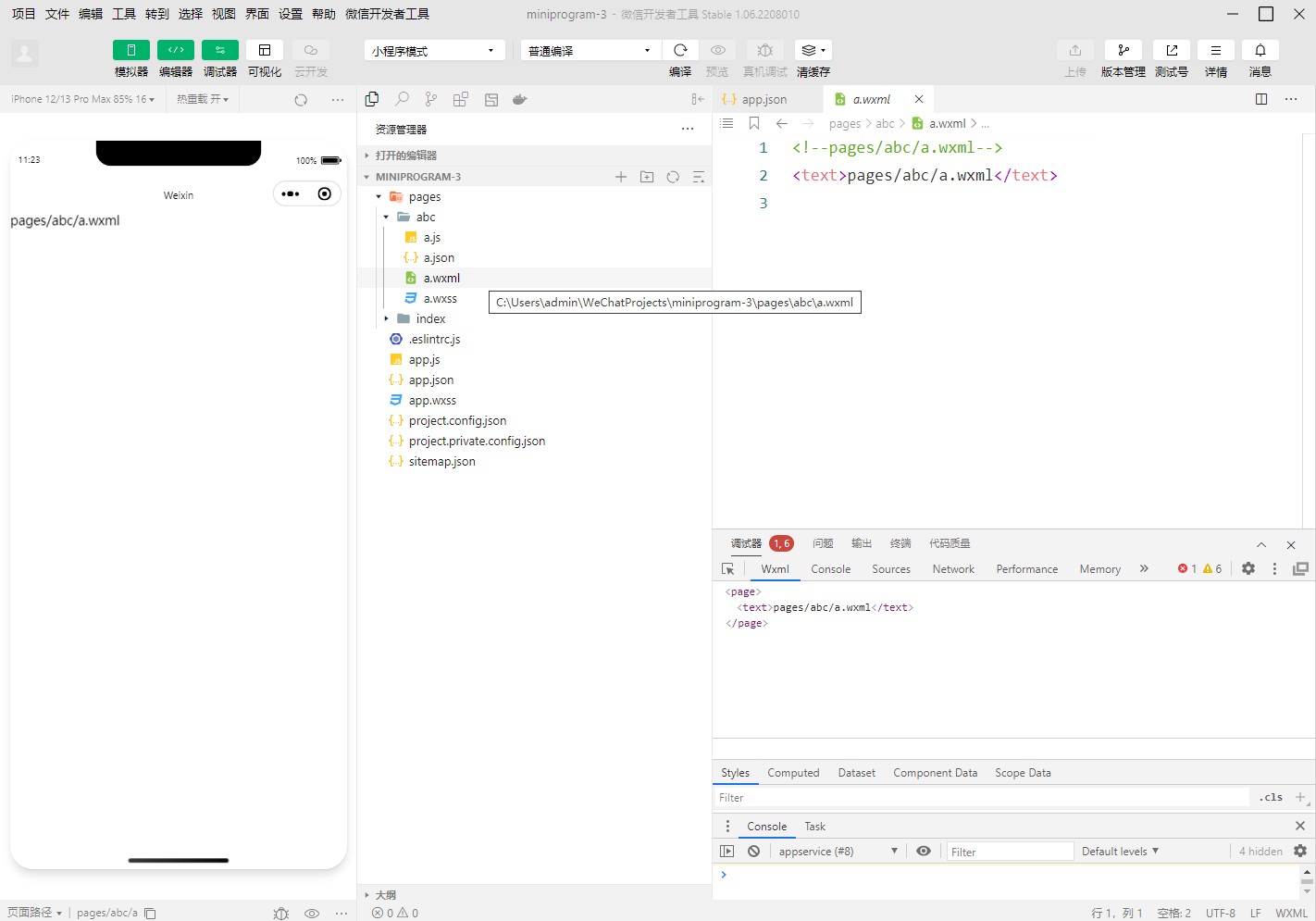Viewport: 1316px width, 921px height.
Task: Close the a.wxml editor tab
Action: click(x=919, y=99)
